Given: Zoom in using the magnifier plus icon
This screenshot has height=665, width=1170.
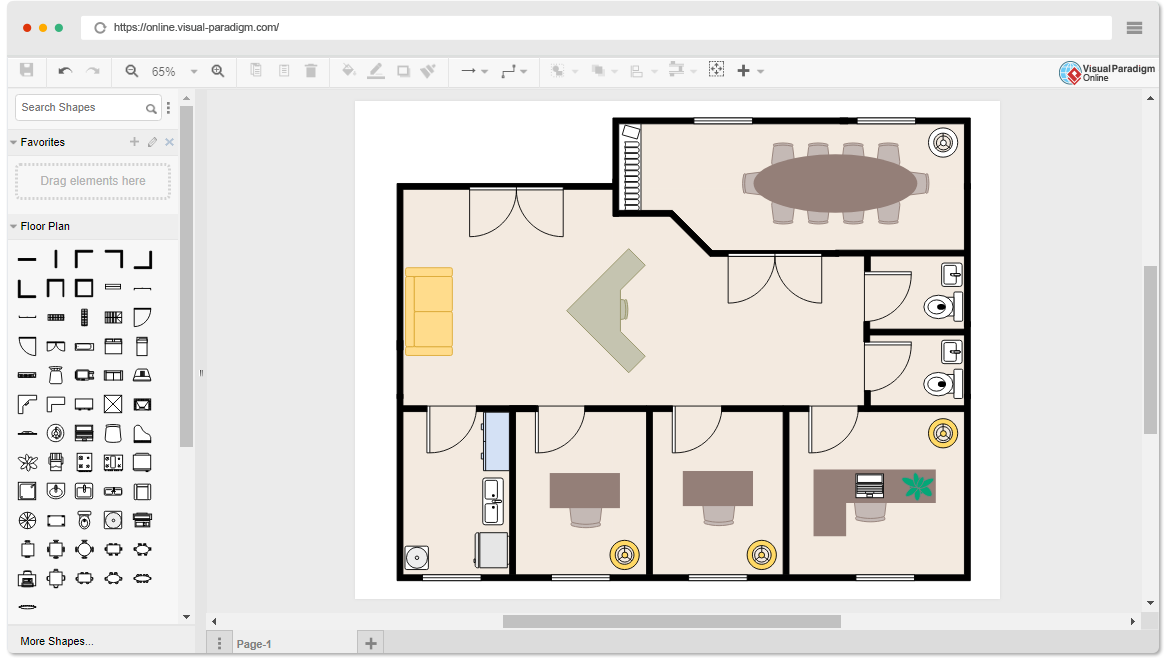Looking at the screenshot, I should pyautogui.click(x=218, y=71).
